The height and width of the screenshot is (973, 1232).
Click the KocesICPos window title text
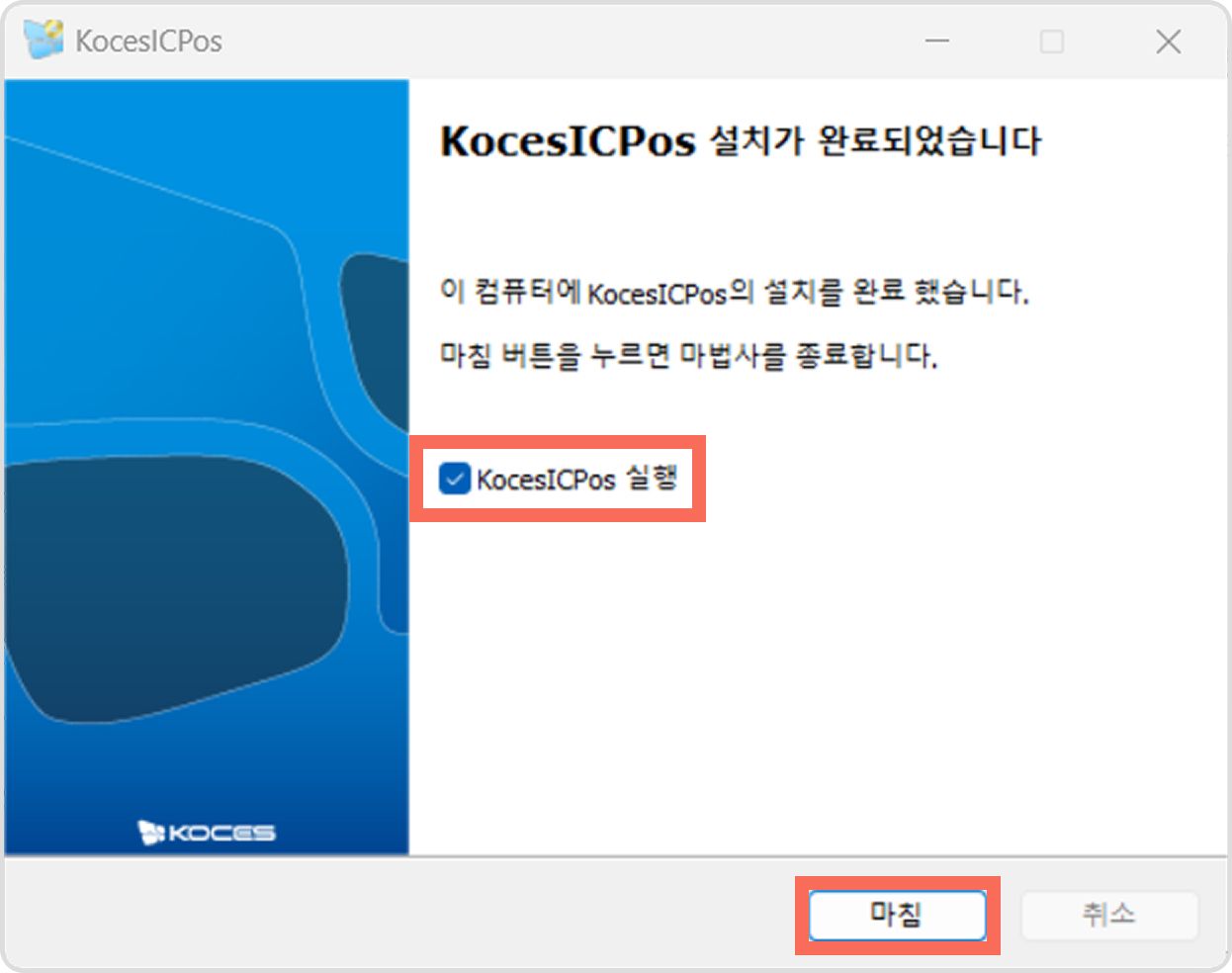point(149,42)
